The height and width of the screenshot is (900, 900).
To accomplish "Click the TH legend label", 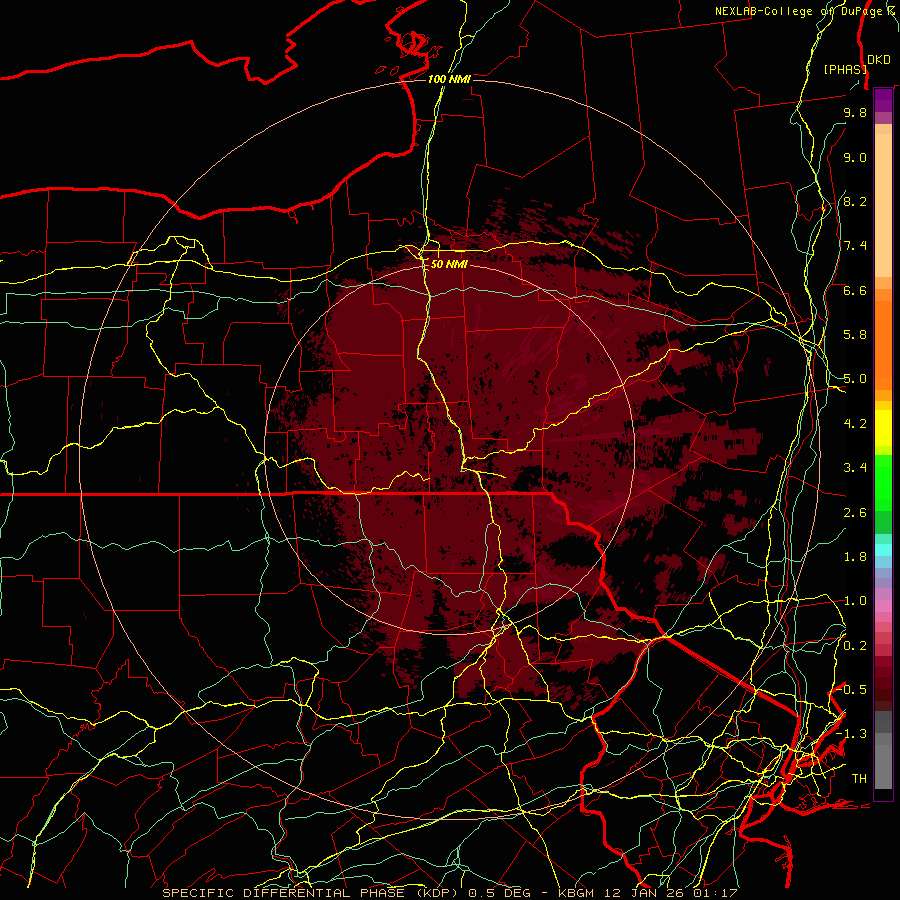I will tap(859, 779).
